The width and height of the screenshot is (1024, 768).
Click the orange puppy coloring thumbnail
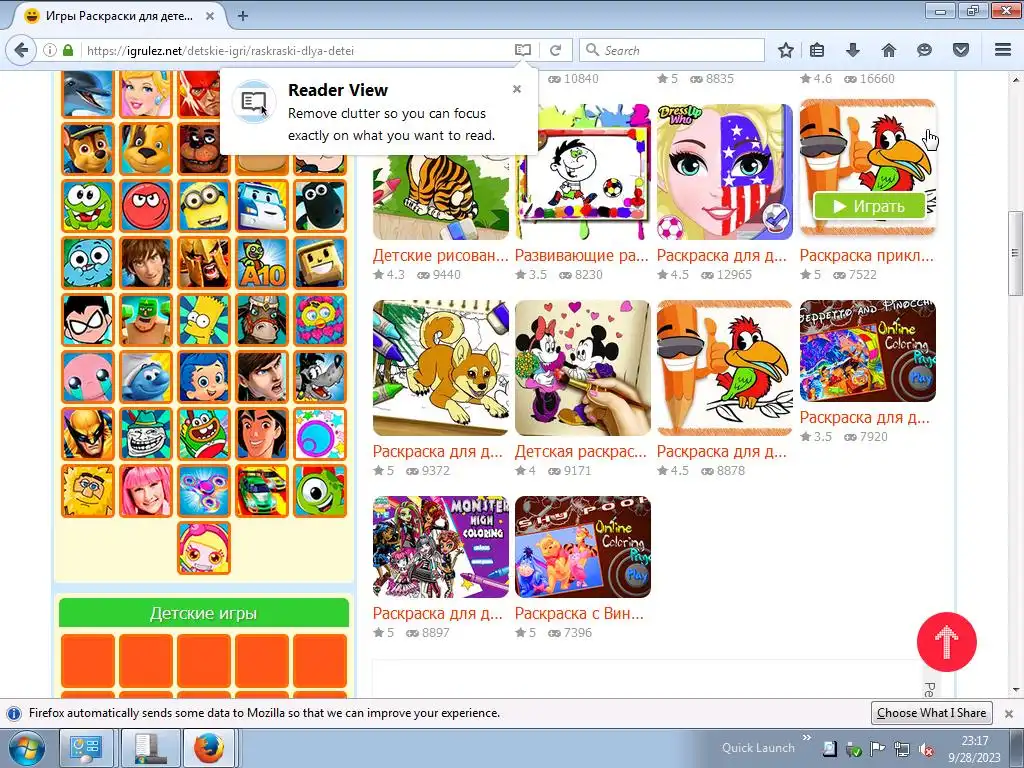coord(441,368)
